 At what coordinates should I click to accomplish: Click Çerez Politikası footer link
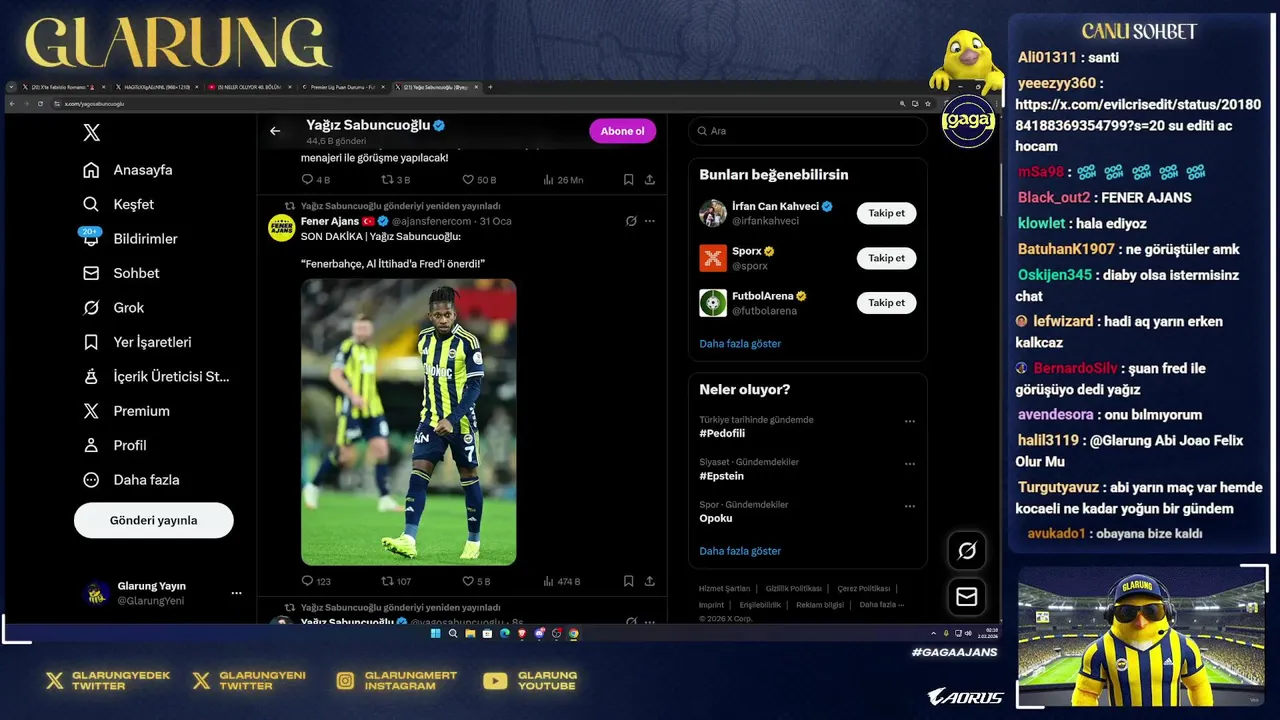863,589
